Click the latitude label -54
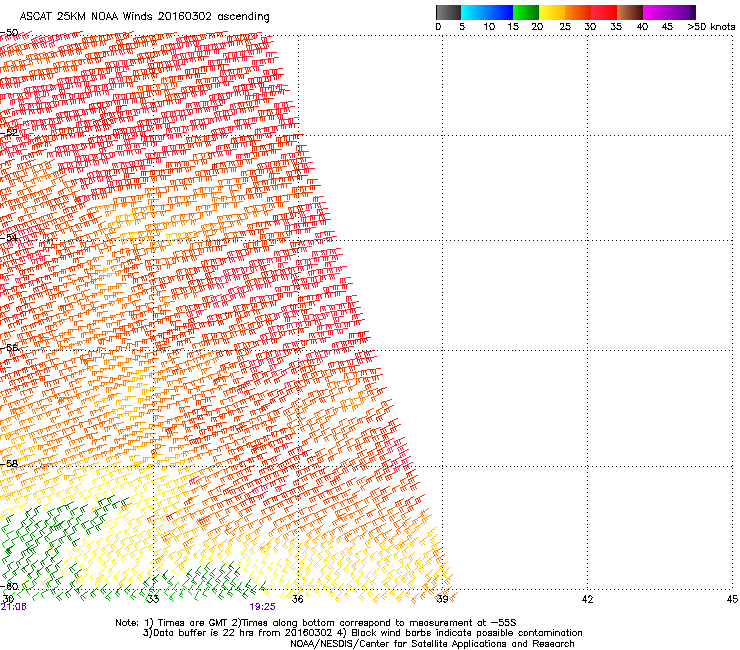 (x=9, y=237)
